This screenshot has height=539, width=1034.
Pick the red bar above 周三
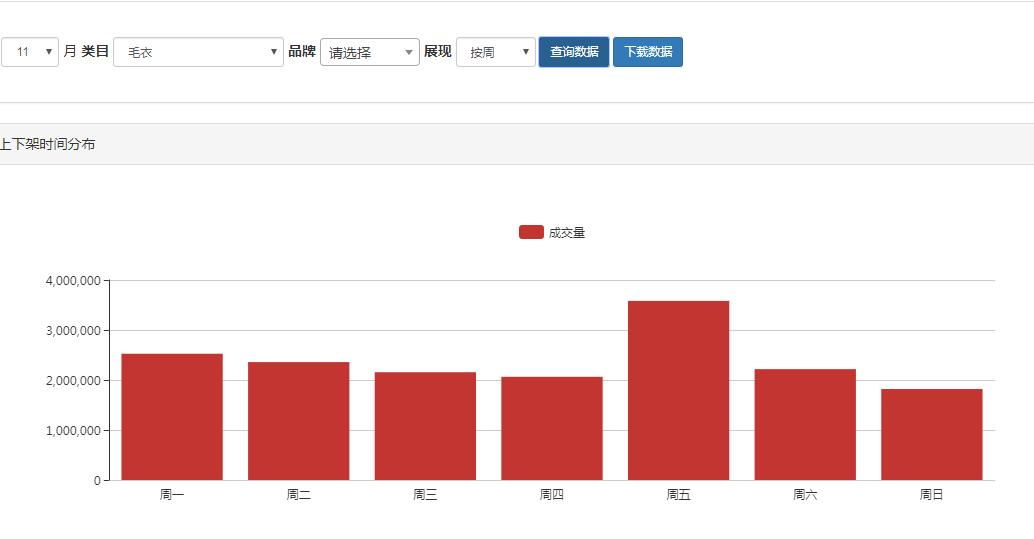(425, 426)
